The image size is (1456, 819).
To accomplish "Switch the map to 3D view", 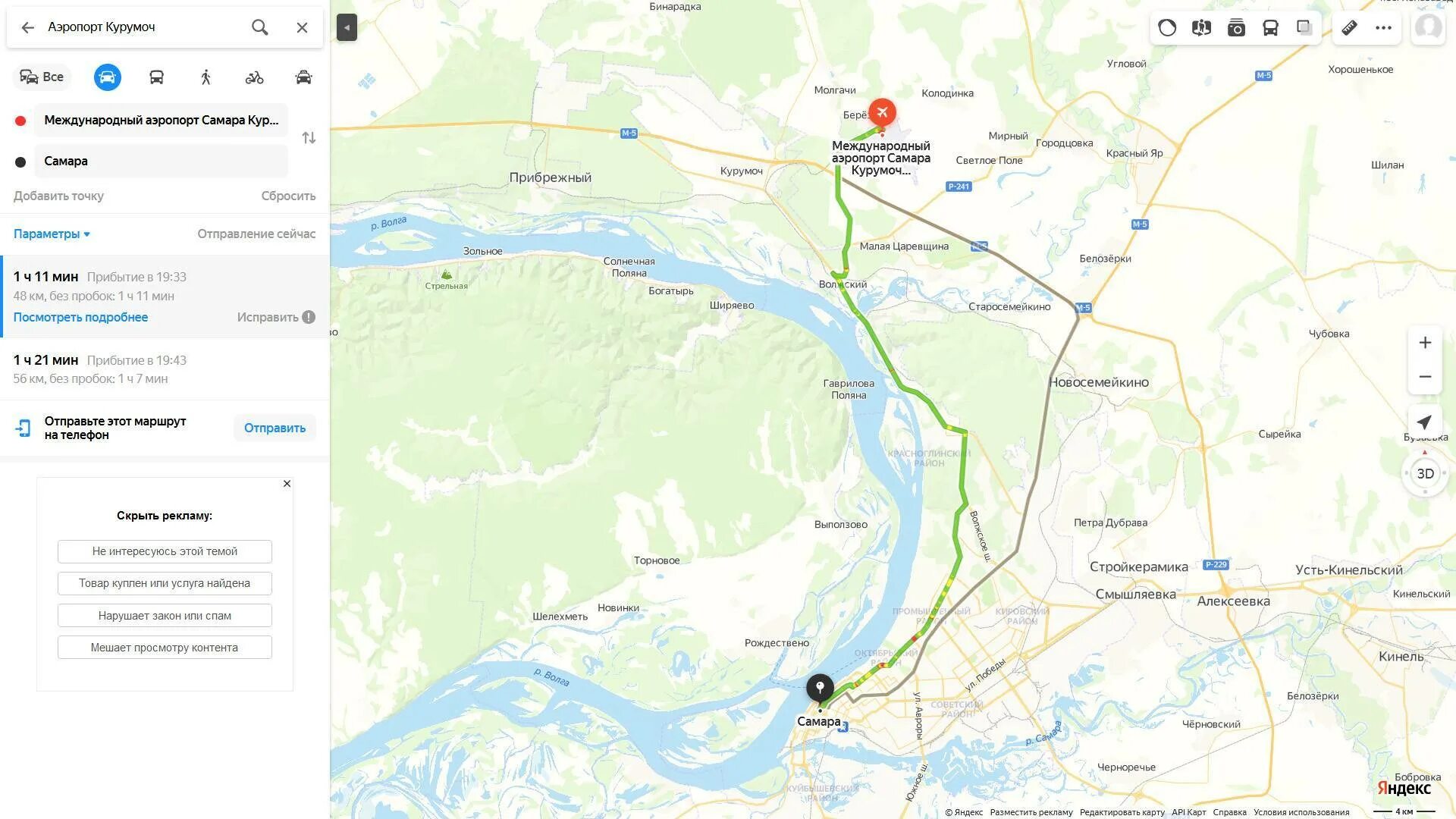I will tap(1425, 474).
